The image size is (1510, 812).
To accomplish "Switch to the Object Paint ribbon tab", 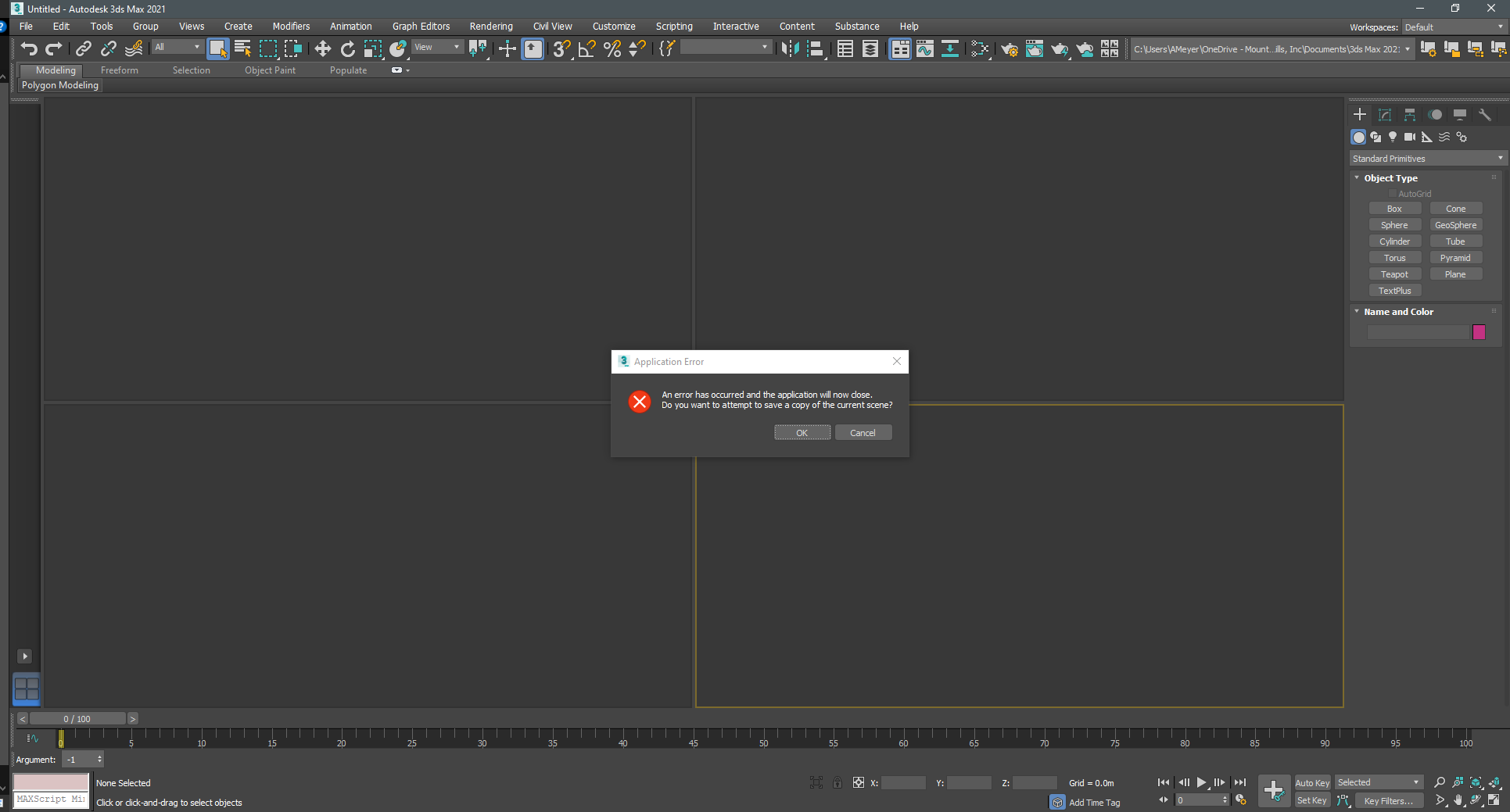I will (x=270, y=70).
